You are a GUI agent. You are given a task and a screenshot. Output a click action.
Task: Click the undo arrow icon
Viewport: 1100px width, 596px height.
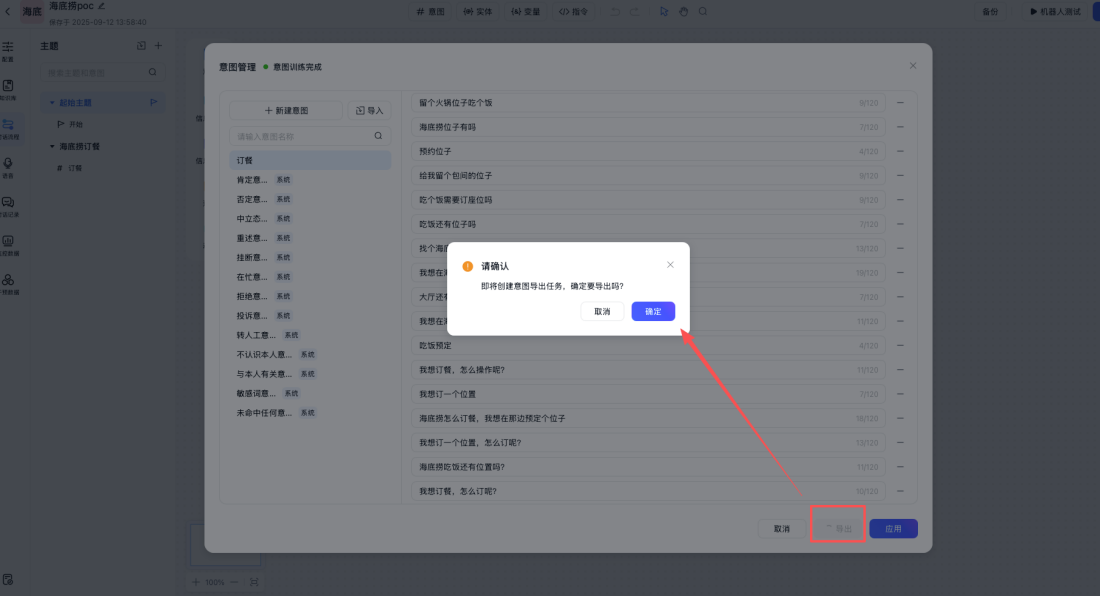[x=615, y=11]
